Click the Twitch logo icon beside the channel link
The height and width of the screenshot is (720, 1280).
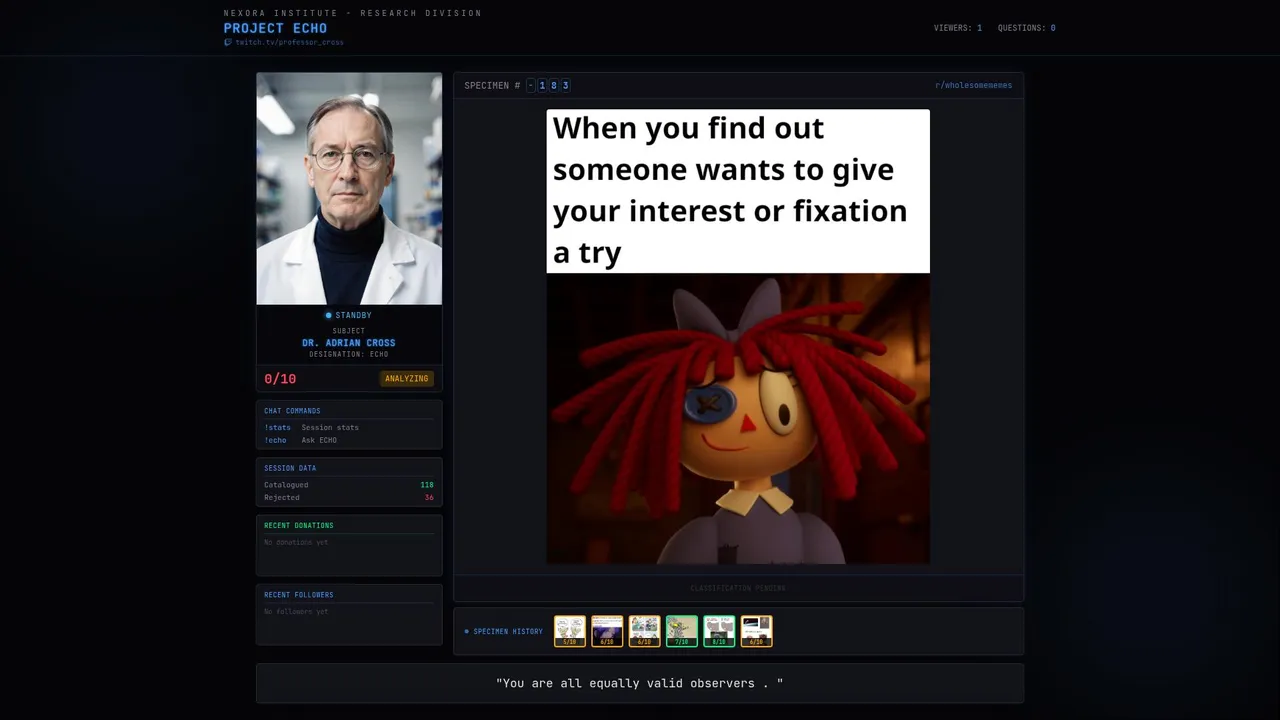click(227, 43)
